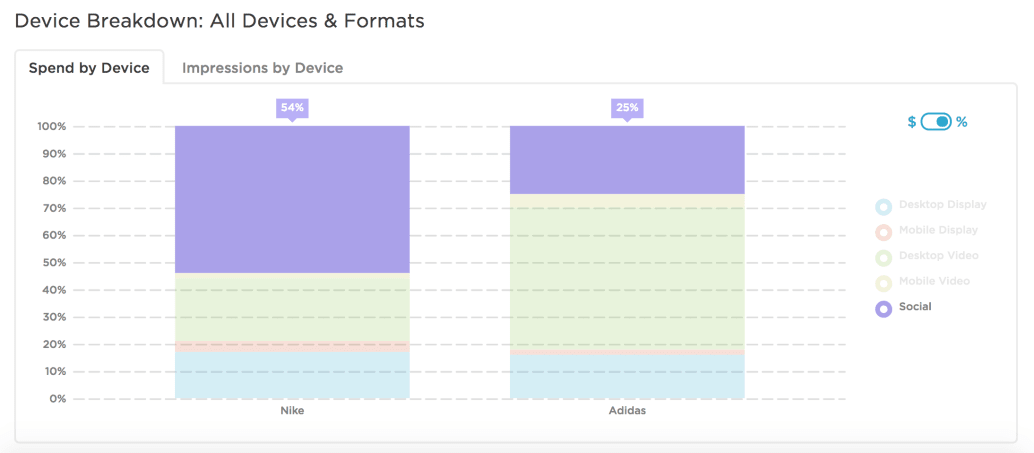Toggle Social legend circle
1034x453 pixels.
[883, 309]
